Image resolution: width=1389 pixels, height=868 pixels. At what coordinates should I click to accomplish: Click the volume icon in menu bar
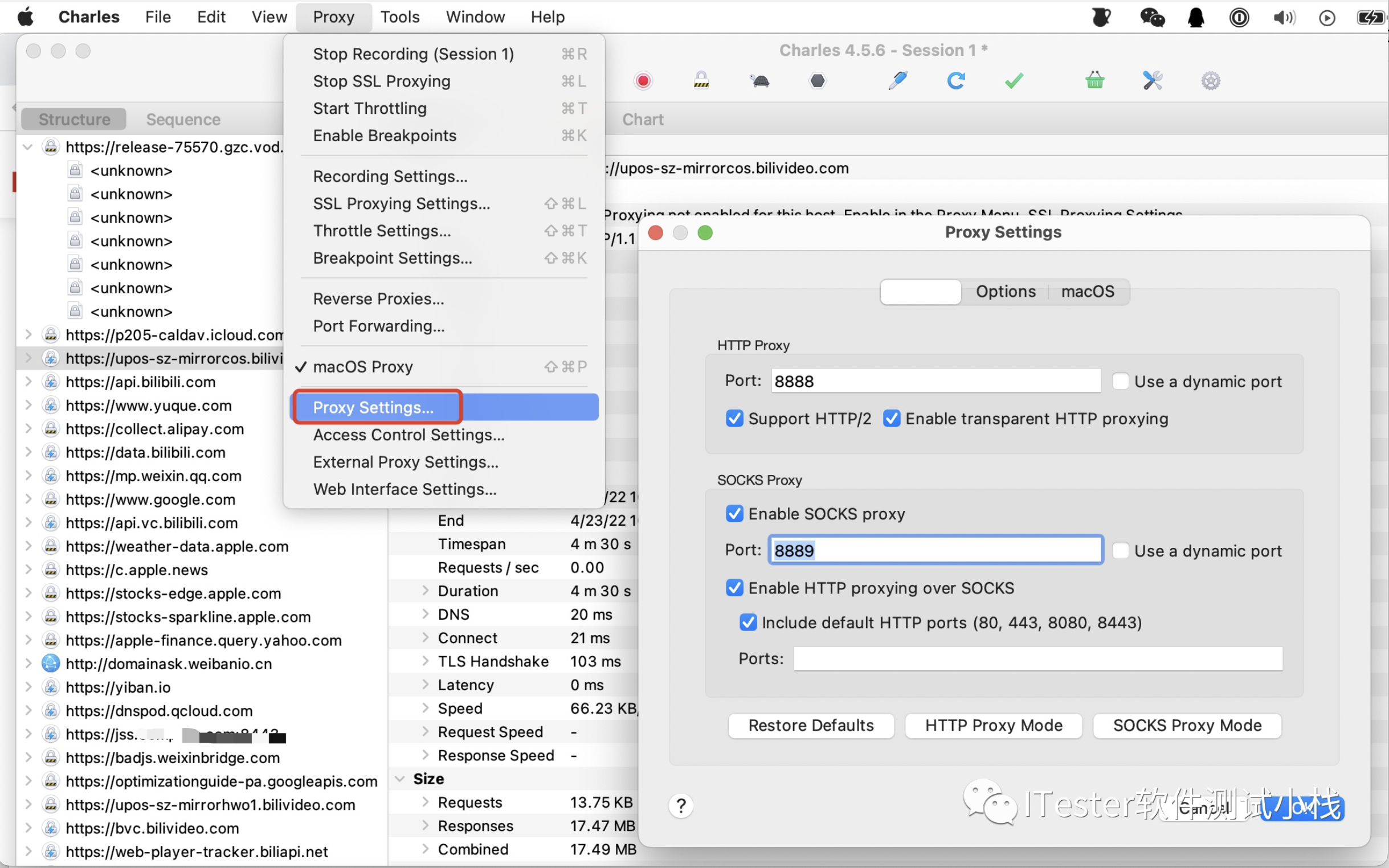click(1284, 17)
